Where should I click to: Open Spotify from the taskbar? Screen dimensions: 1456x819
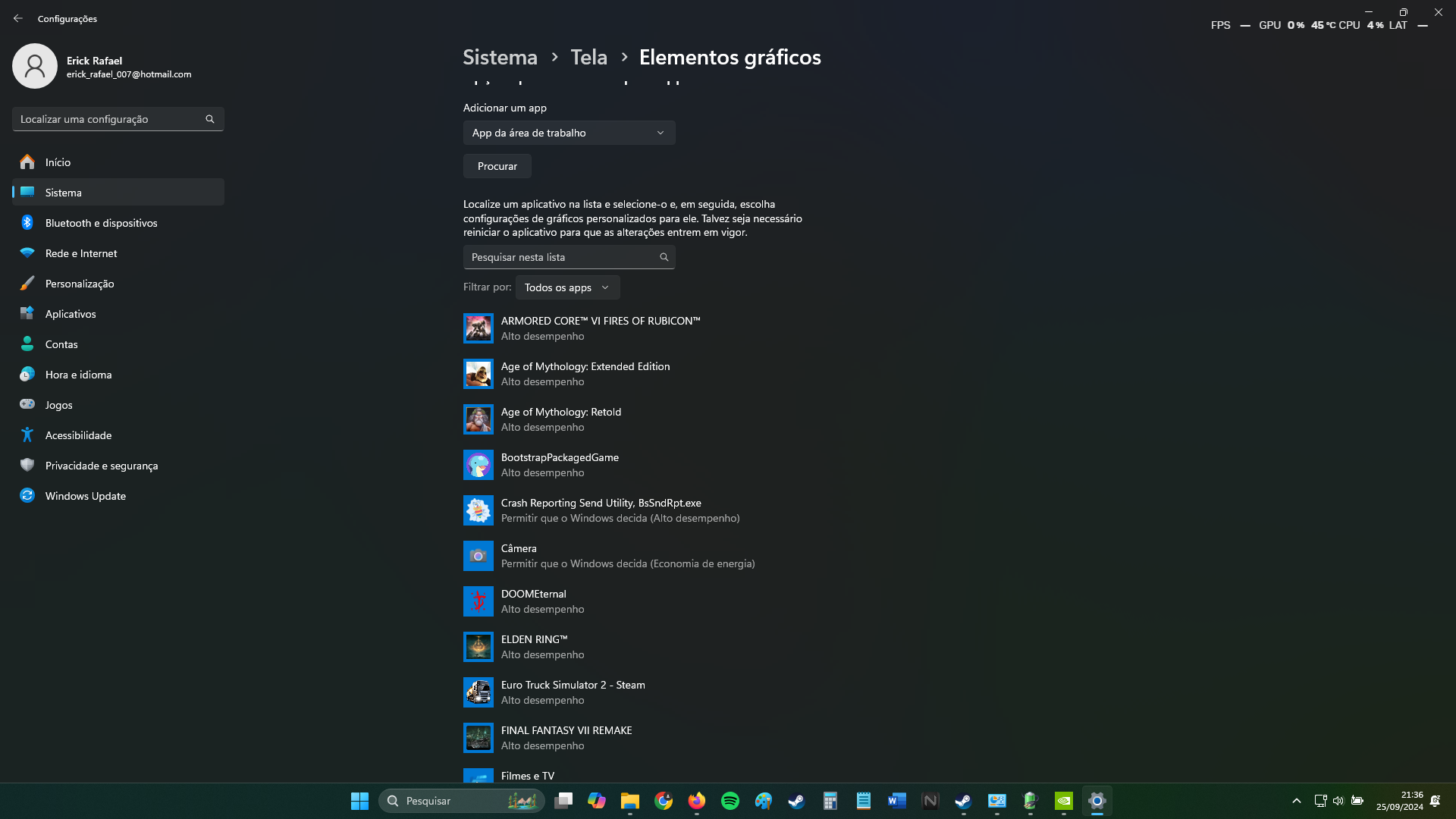click(730, 801)
